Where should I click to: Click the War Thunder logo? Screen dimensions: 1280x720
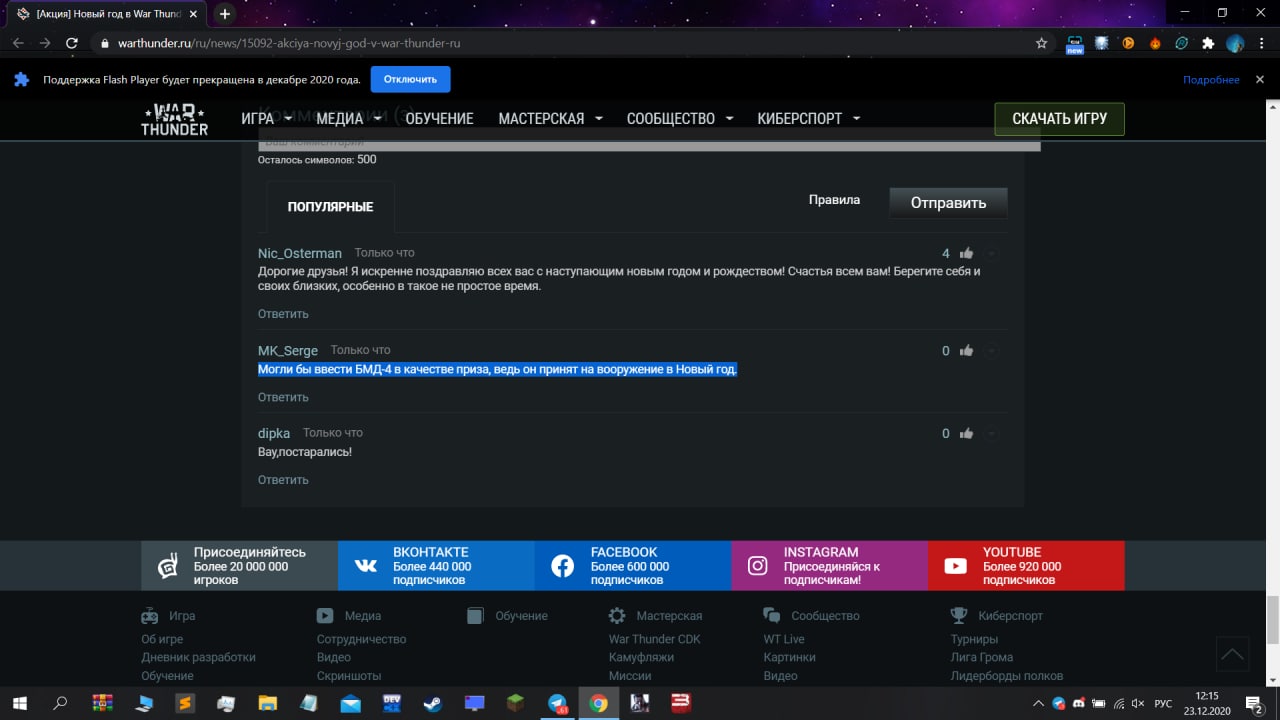click(x=174, y=119)
